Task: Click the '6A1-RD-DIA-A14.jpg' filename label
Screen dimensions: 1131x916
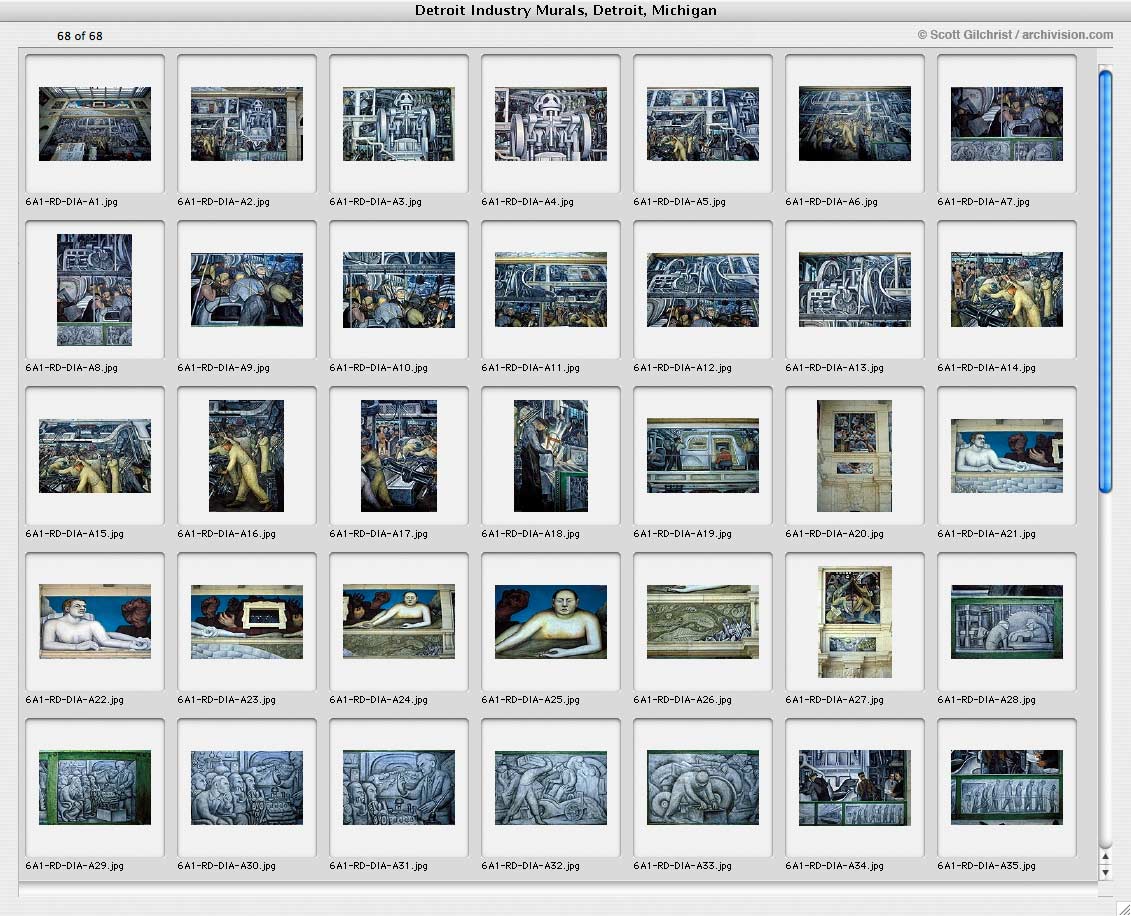Action: coord(986,368)
